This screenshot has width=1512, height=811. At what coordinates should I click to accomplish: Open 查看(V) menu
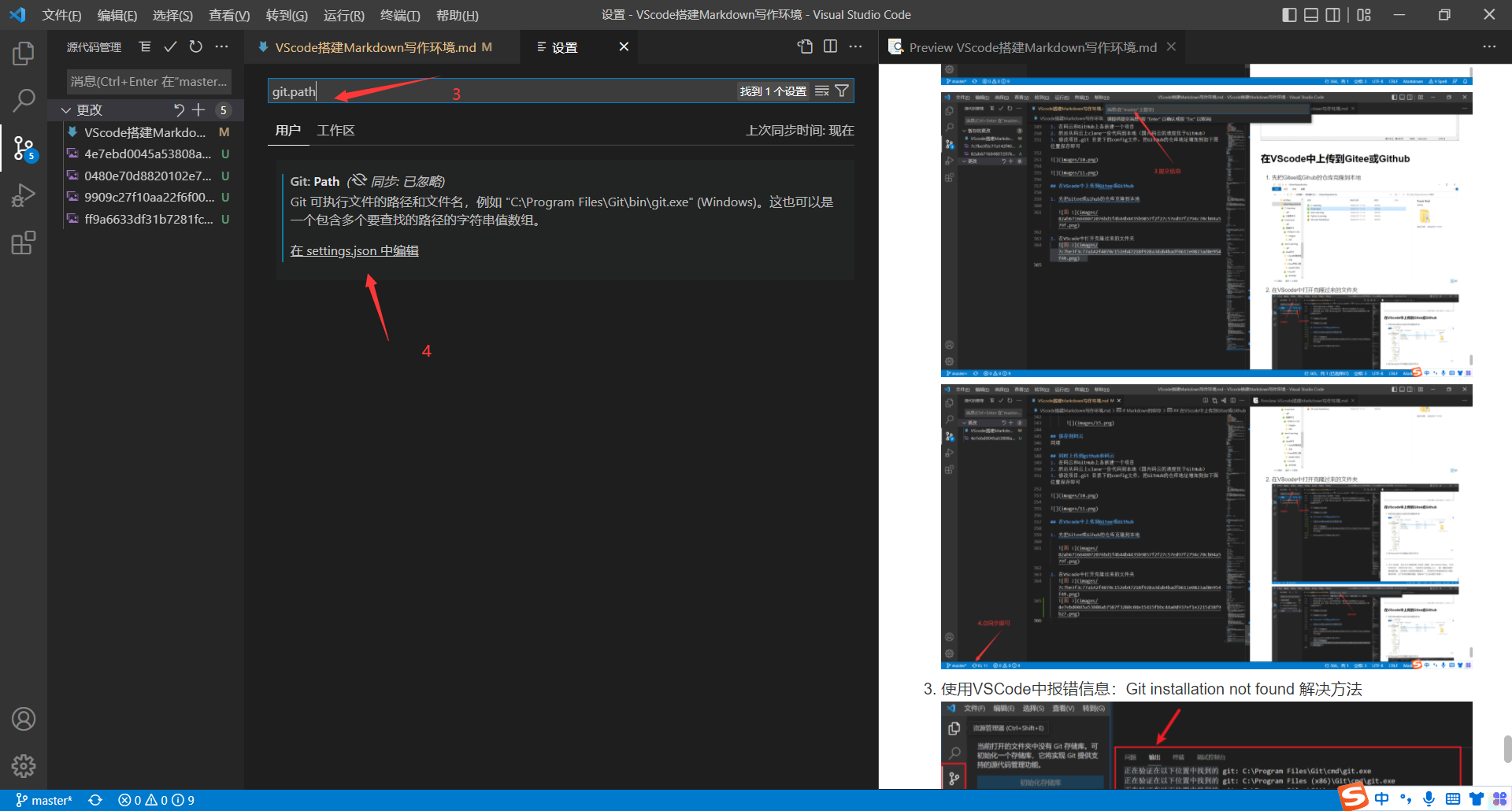(229, 15)
